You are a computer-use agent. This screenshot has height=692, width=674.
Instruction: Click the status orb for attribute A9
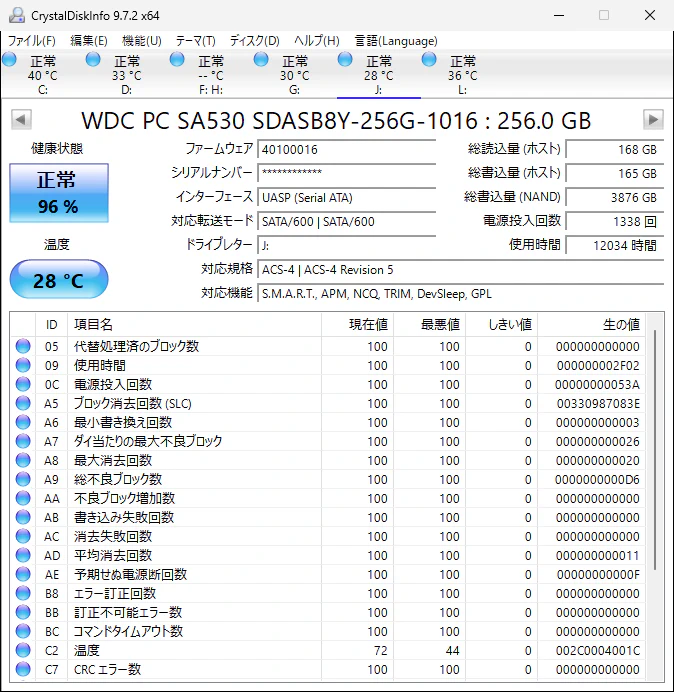[23, 479]
